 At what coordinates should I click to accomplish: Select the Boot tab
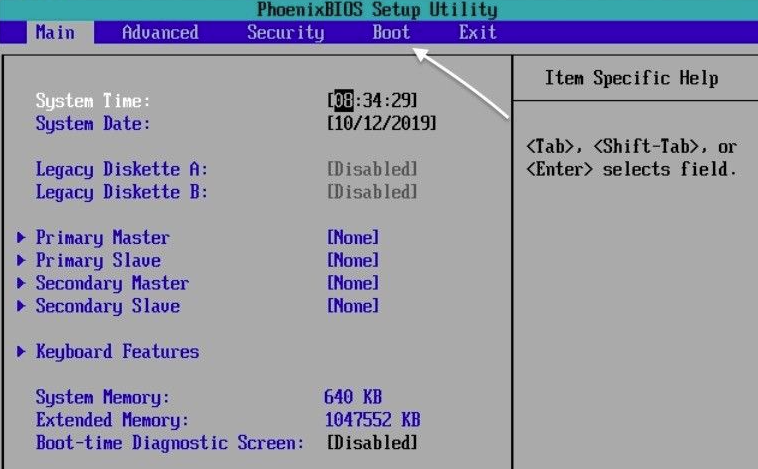click(x=391, y=32)
